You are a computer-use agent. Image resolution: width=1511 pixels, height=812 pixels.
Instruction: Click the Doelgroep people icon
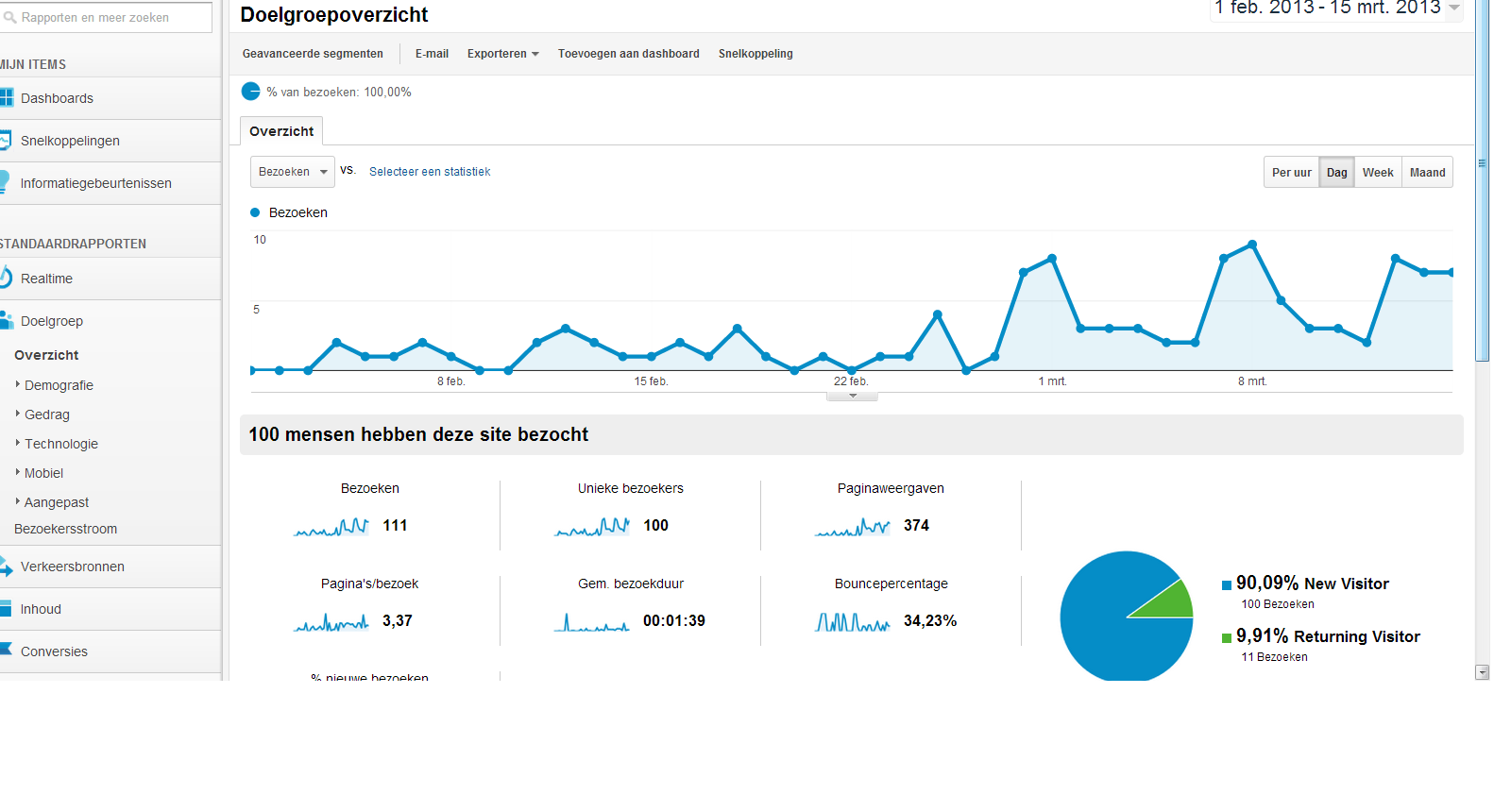pyautogui.click(x=7, y=320)
